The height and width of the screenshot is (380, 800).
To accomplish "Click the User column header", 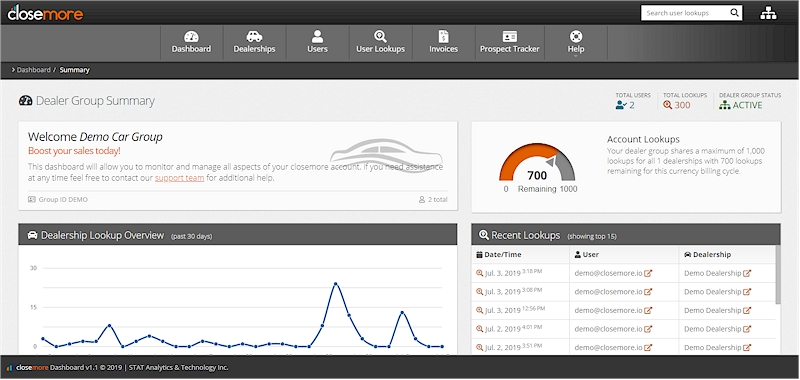I will (x=587, y=255).
